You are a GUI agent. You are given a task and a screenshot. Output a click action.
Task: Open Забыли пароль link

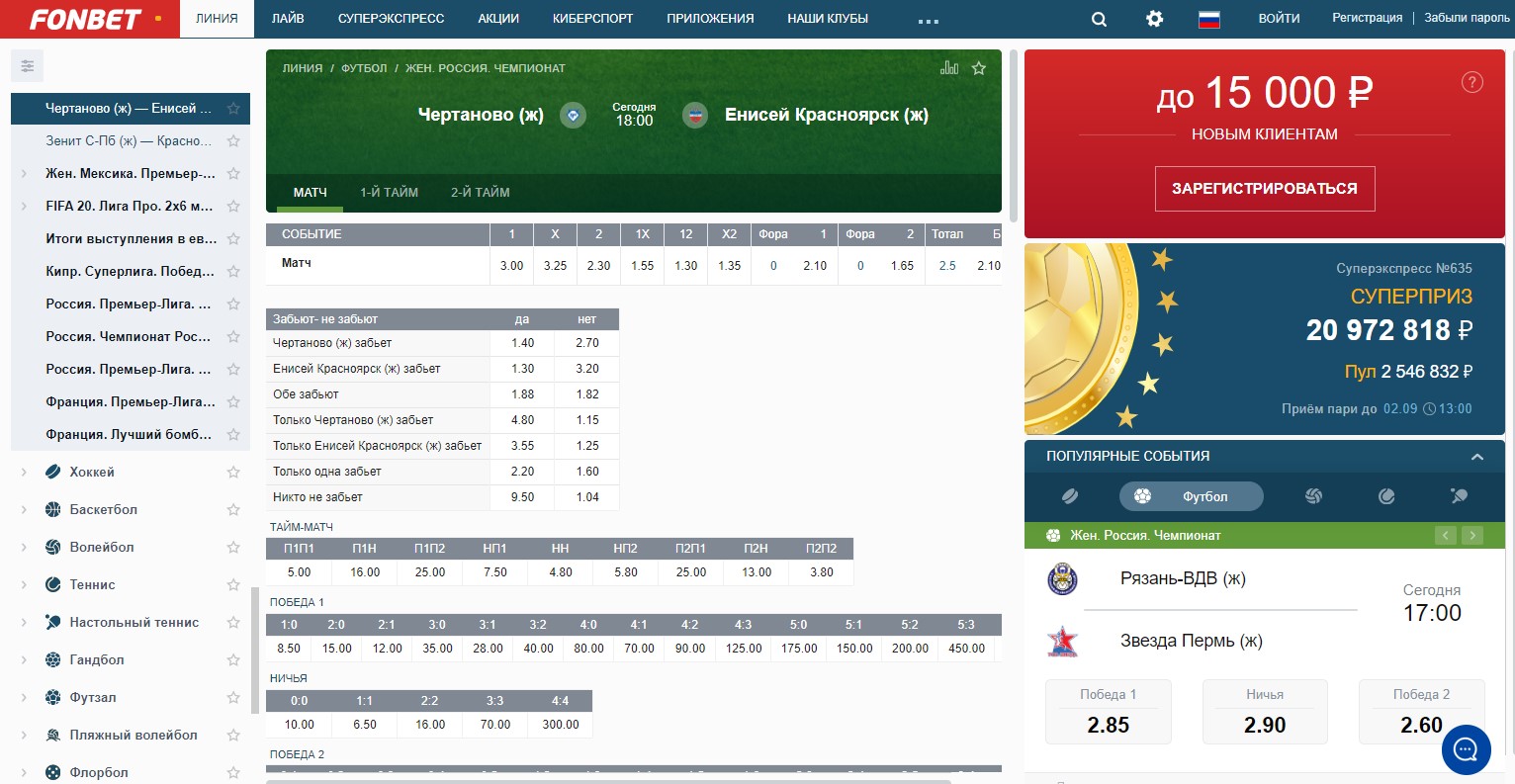coord(1468,18)
